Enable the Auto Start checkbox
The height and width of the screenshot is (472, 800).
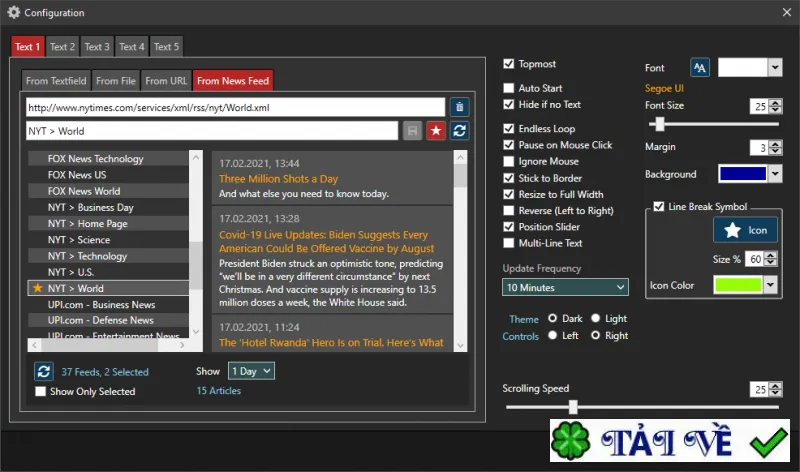(509, 88)
